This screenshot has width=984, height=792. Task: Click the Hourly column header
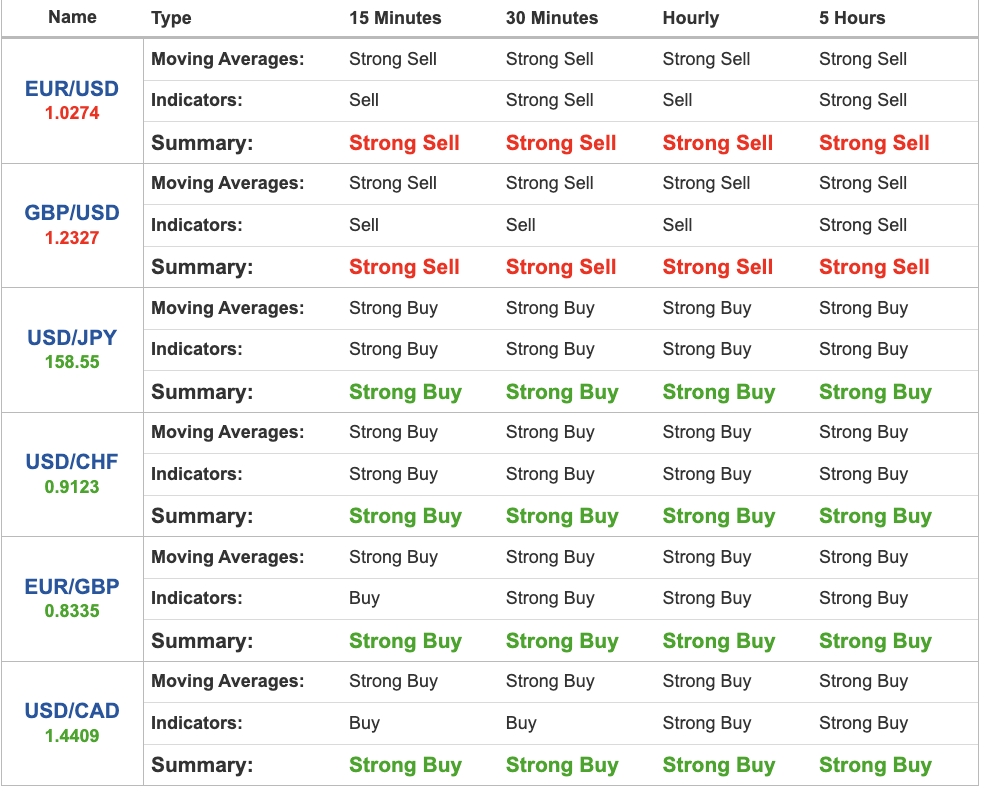tap(691, 18)
